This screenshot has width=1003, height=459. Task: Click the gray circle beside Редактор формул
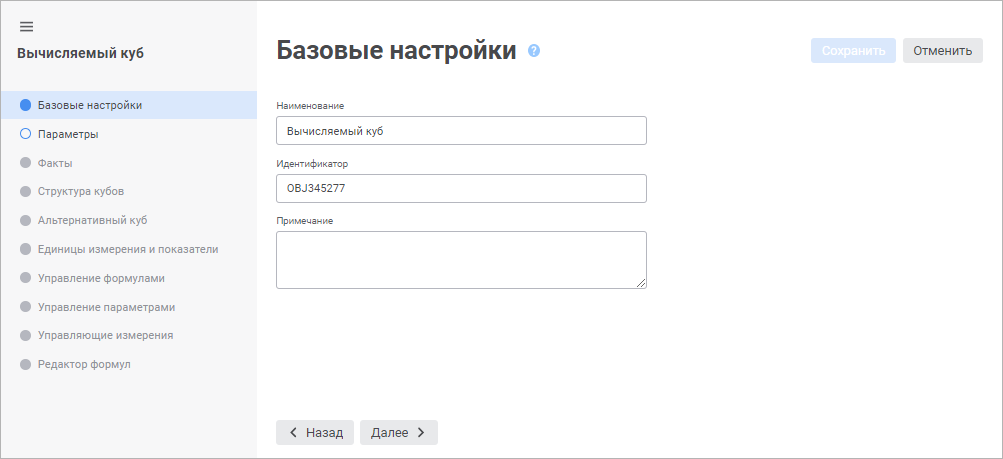click(26, 364)
